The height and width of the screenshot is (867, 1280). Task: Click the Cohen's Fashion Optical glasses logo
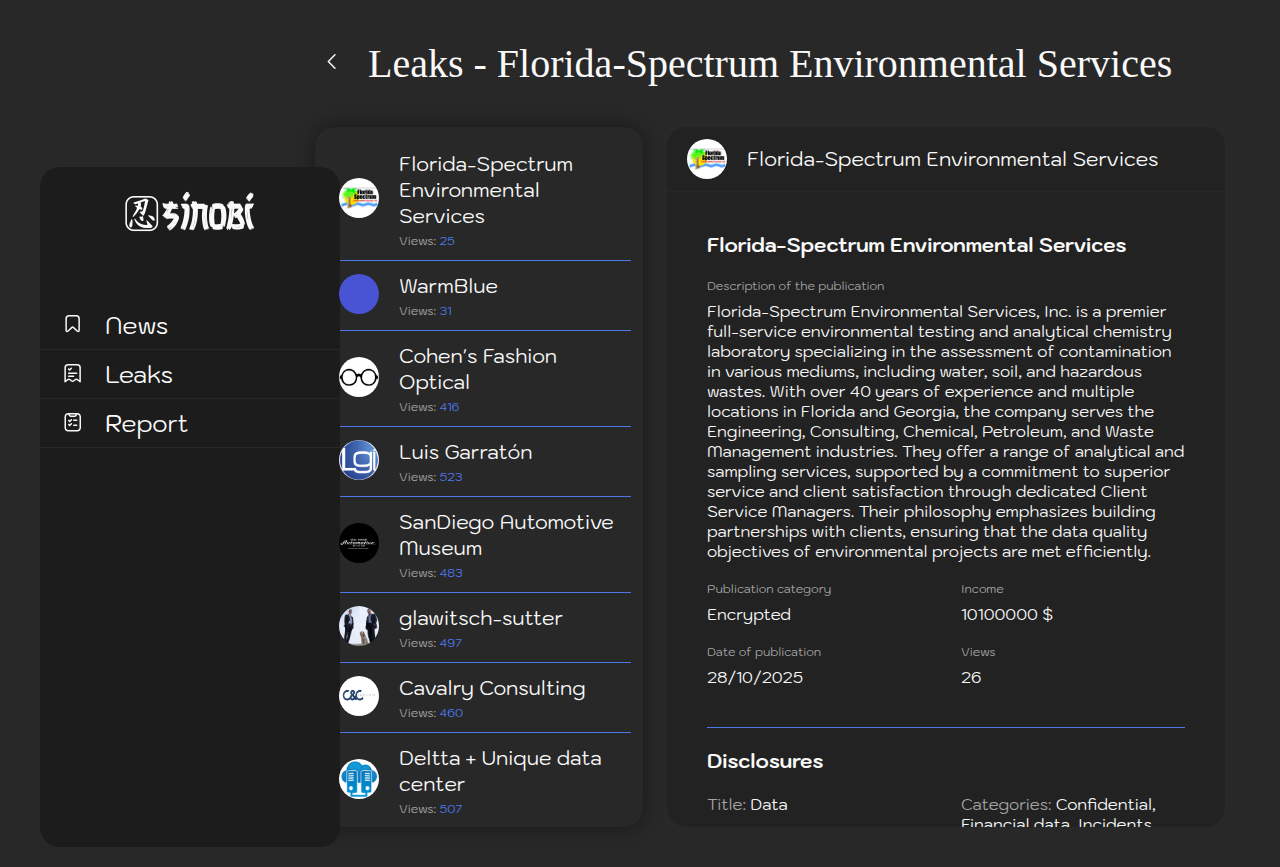pos(359,377)
